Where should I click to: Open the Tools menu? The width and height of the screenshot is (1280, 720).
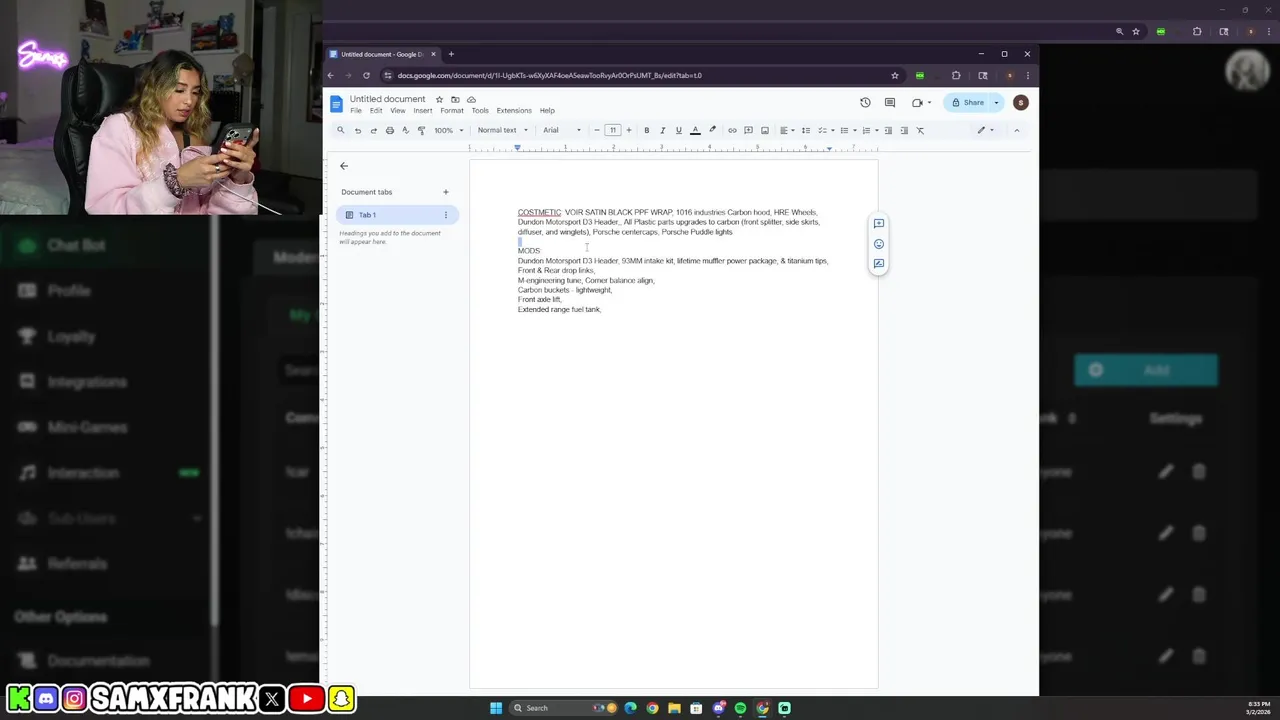tap(480, 111)
